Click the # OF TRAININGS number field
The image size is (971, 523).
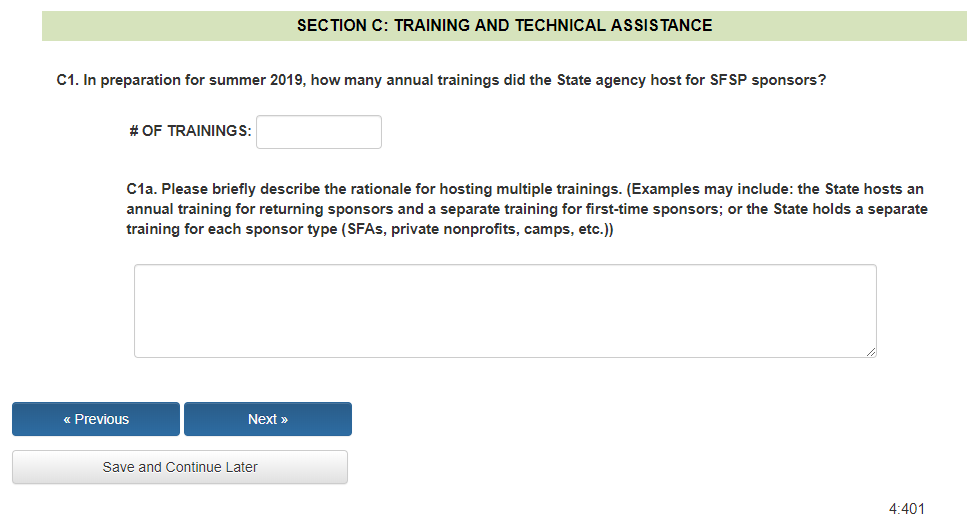318,132
